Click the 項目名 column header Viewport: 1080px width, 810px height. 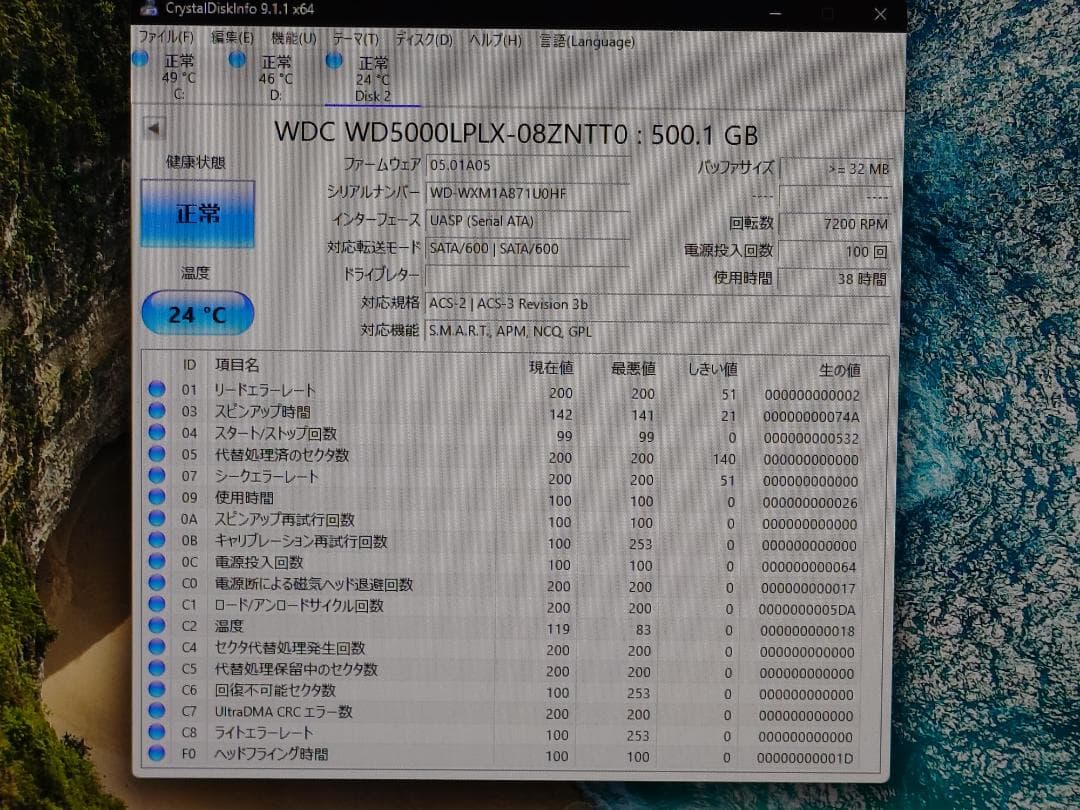[x=238, y=365]
